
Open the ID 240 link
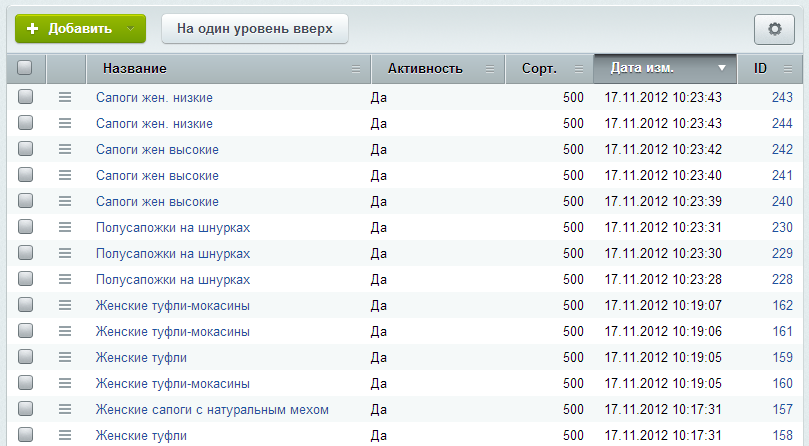click(781, 201)
